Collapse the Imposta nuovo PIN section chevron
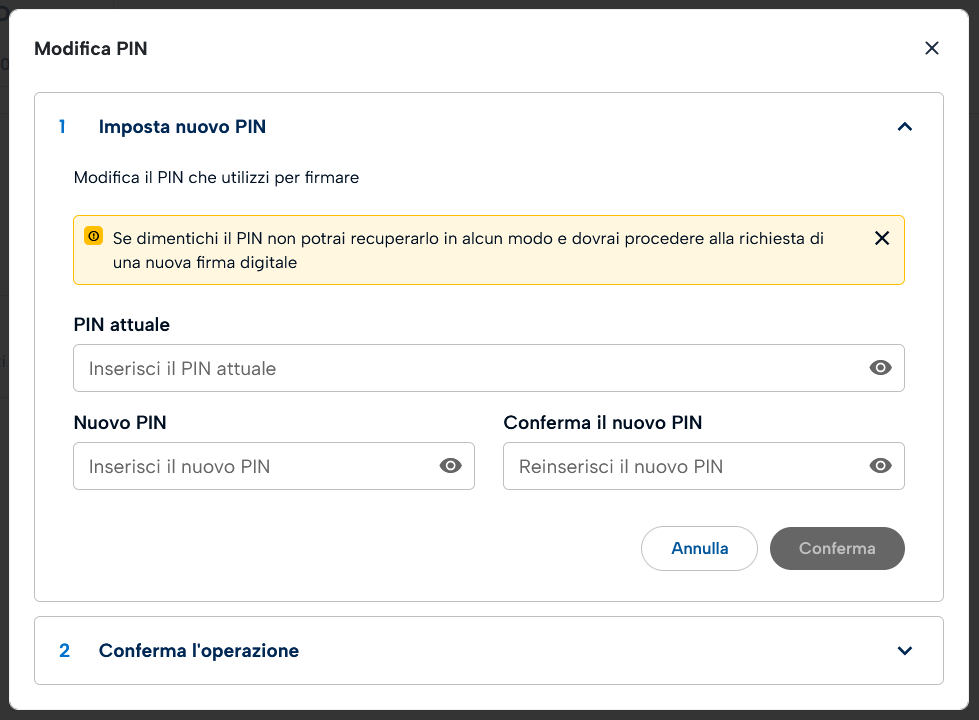The width and height of the screenshot is (979, 720). click(x=905, y=127)
